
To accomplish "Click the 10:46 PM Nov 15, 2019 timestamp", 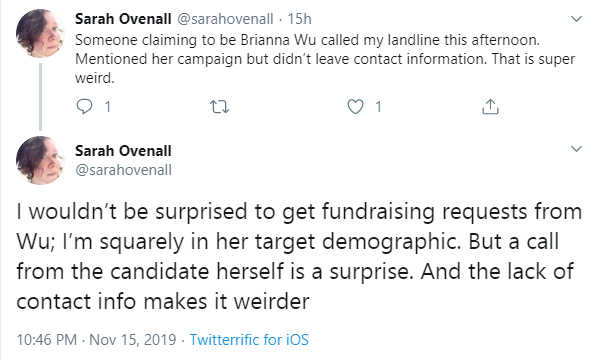I will [96, 339].
